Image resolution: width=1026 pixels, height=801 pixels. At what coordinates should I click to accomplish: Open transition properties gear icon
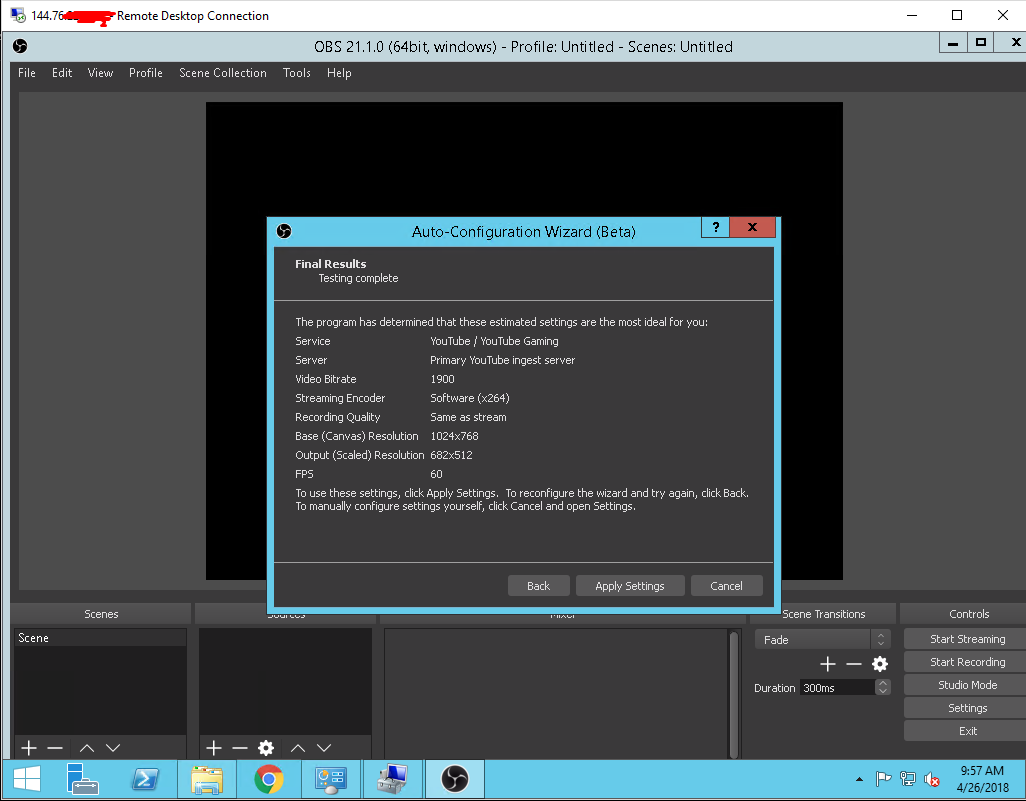pos(880,664)
